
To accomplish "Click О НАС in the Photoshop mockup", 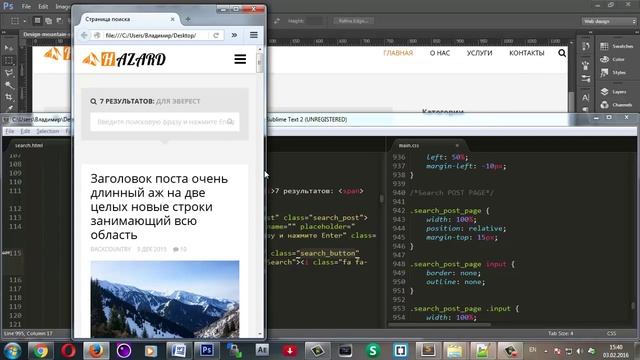I will coord(440,53).
